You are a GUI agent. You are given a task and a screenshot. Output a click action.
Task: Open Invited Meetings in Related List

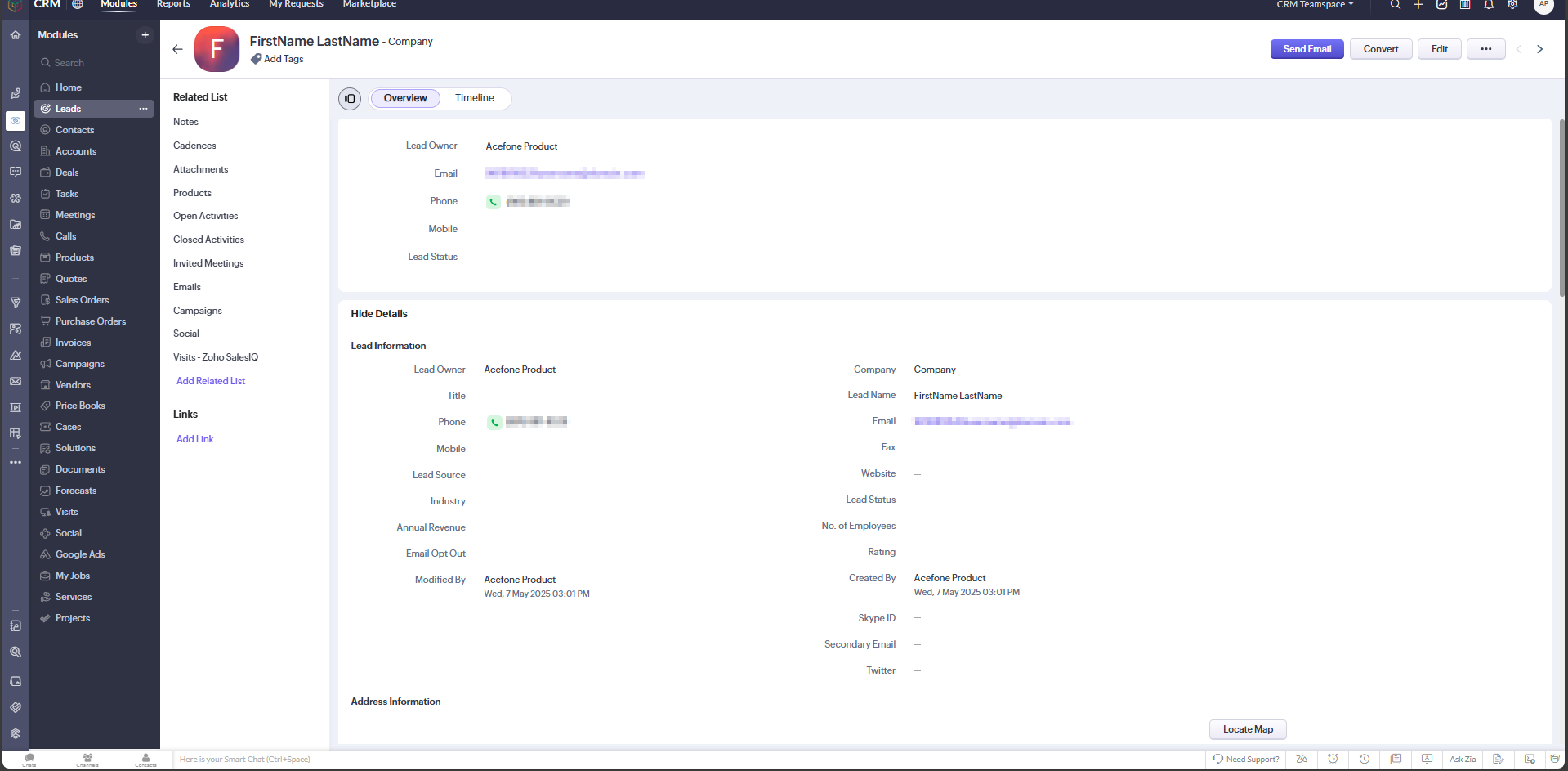pos(208,263)
